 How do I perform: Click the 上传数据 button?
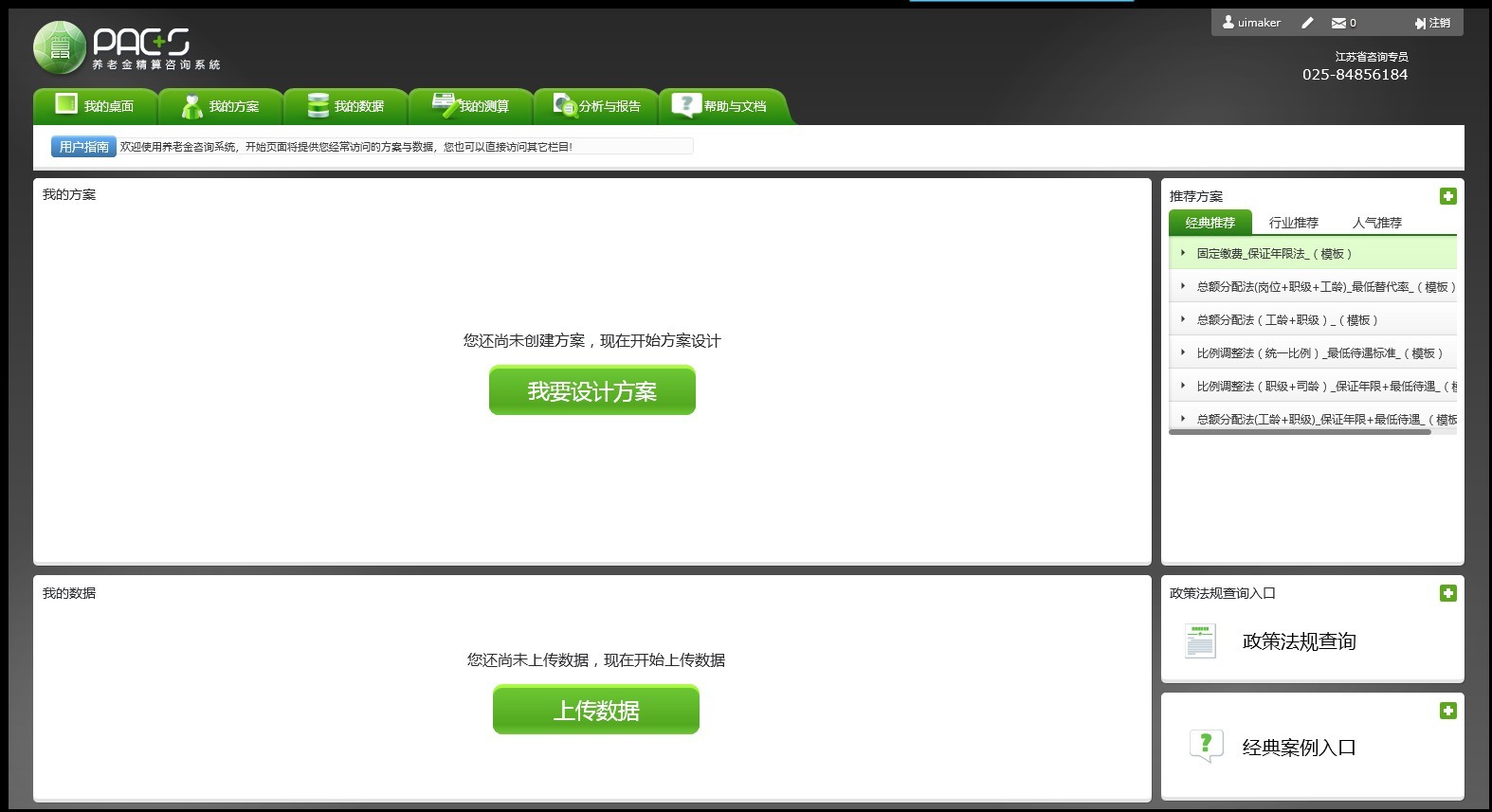point(596,710)
